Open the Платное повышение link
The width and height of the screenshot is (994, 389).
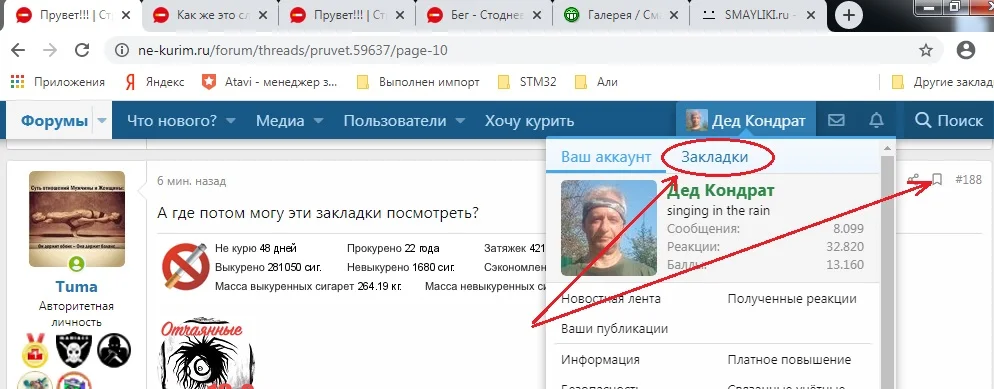(789, 360)
